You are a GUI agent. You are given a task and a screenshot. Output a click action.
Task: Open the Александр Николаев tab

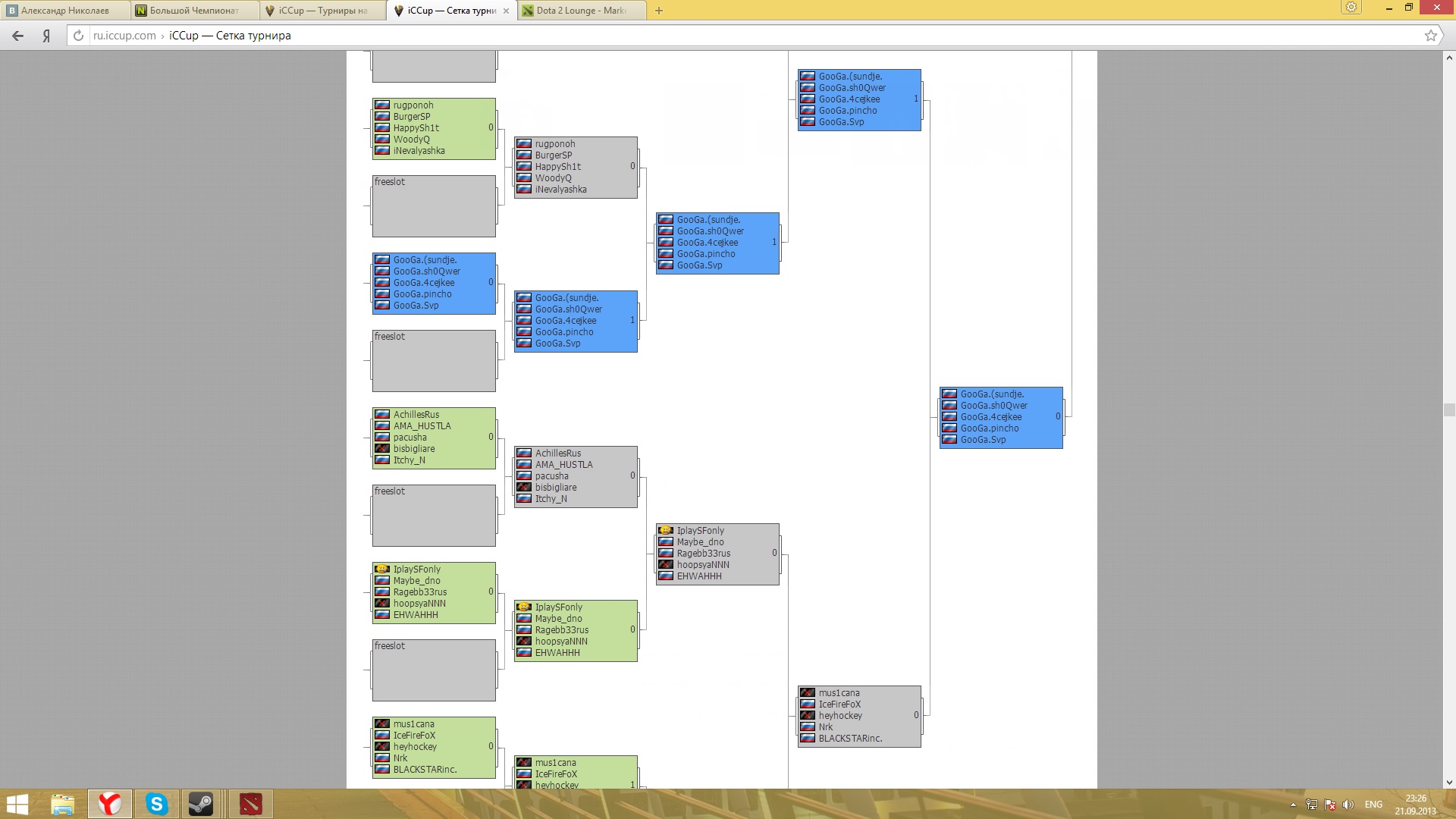[64, 11]
